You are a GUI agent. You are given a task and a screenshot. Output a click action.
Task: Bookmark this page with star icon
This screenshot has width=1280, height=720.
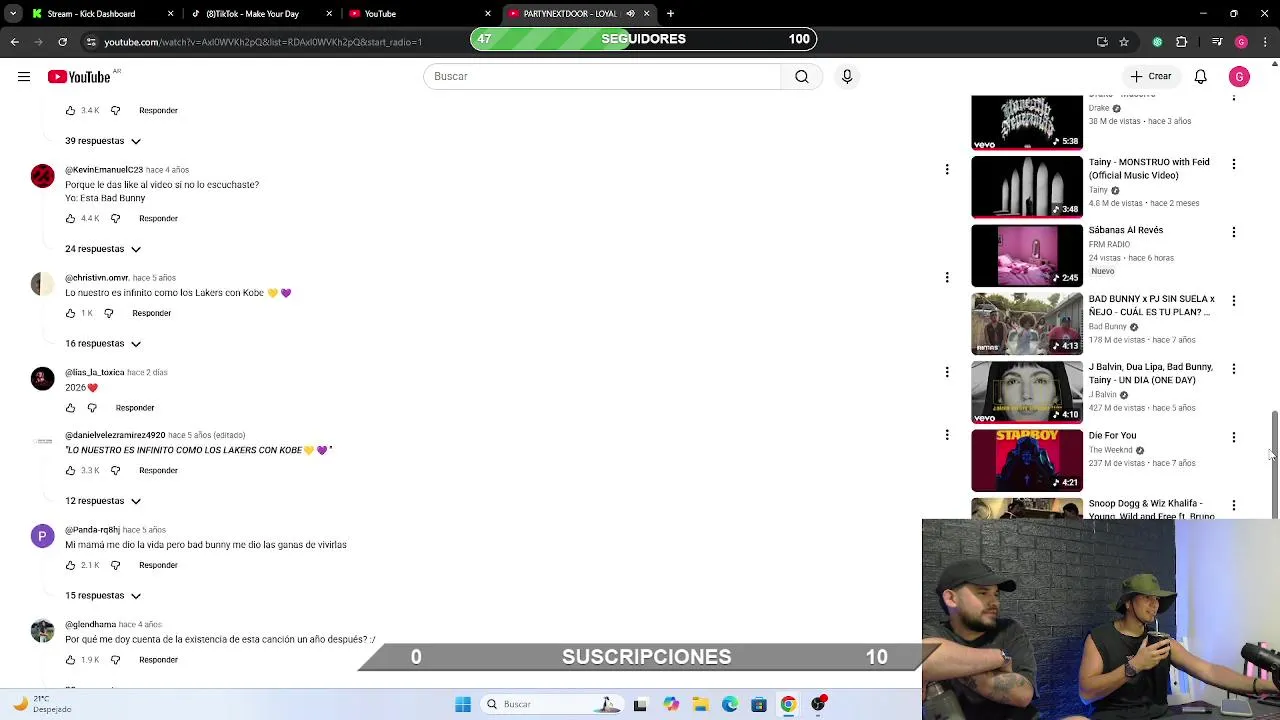[1124, 42]
